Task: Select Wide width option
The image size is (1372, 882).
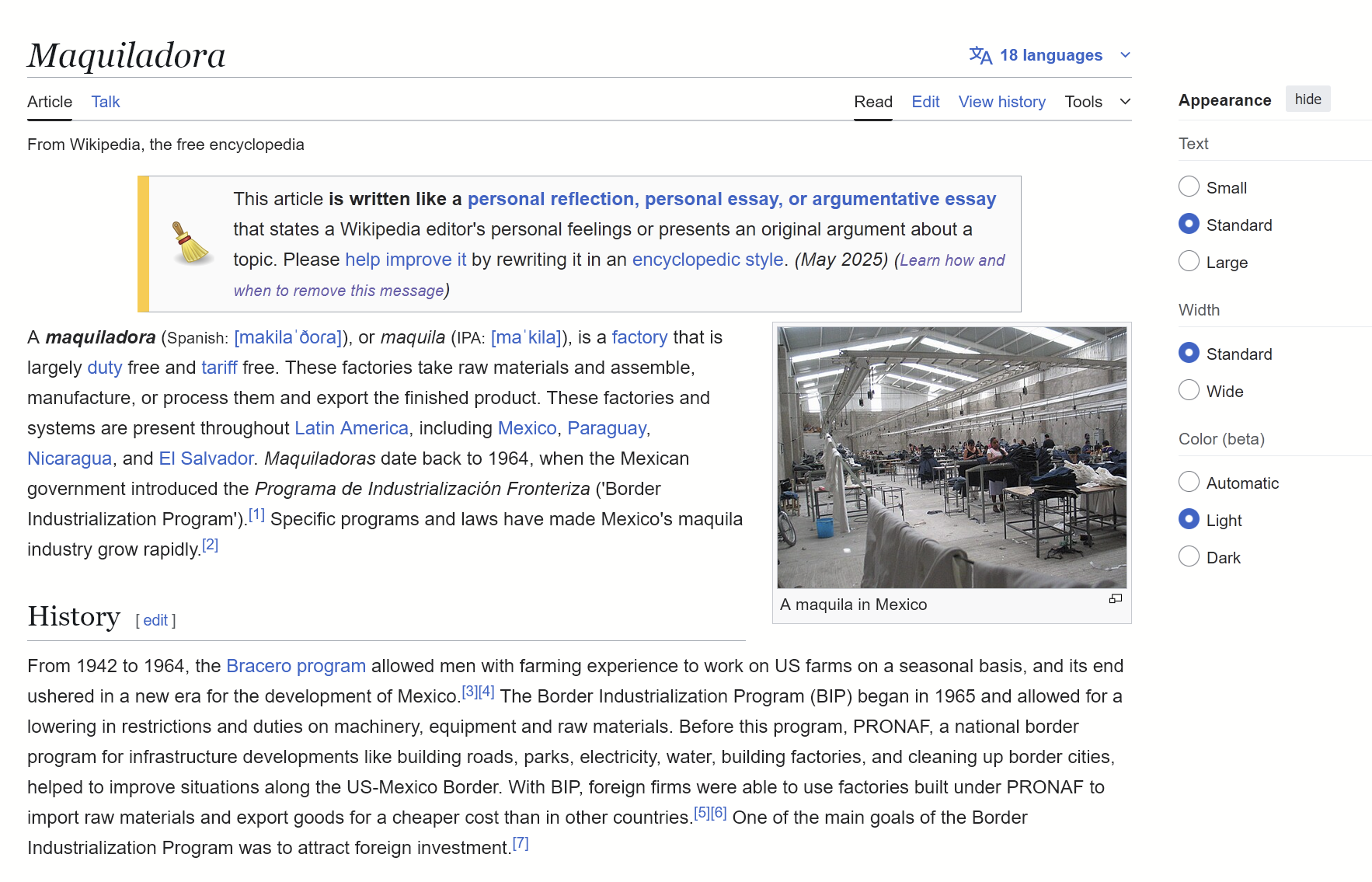Action: click(x=1189, y=390)
